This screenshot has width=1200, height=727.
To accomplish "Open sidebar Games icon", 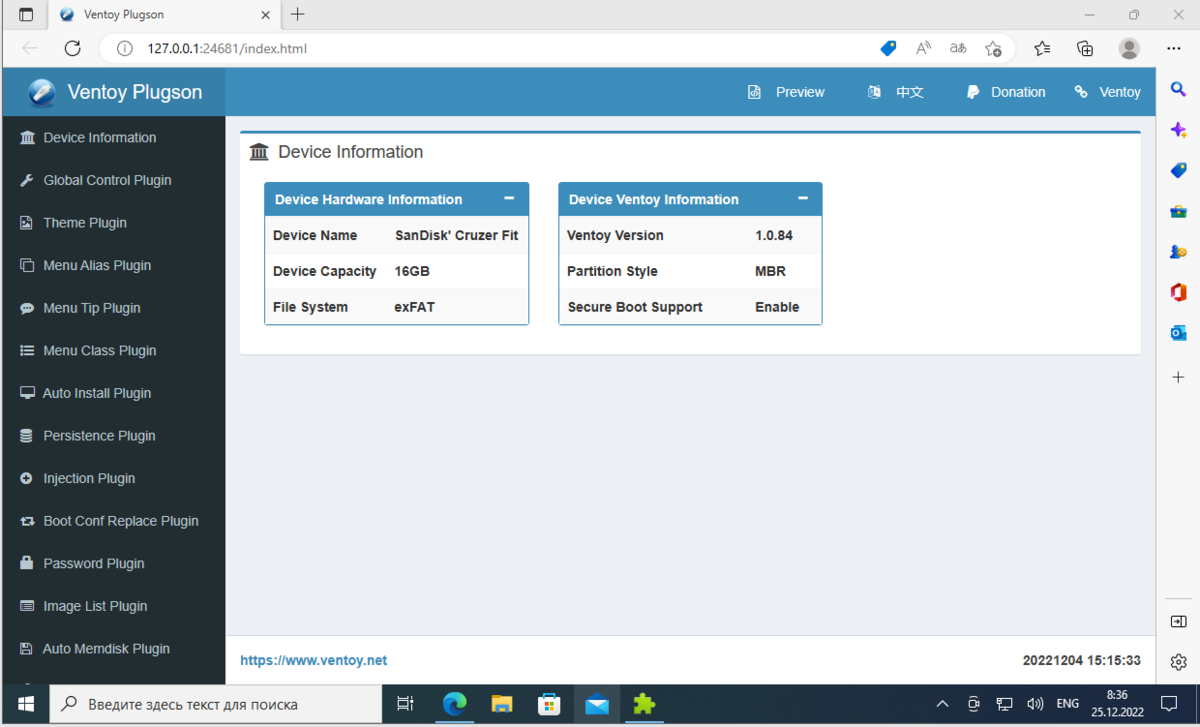I will [1178, 252].
